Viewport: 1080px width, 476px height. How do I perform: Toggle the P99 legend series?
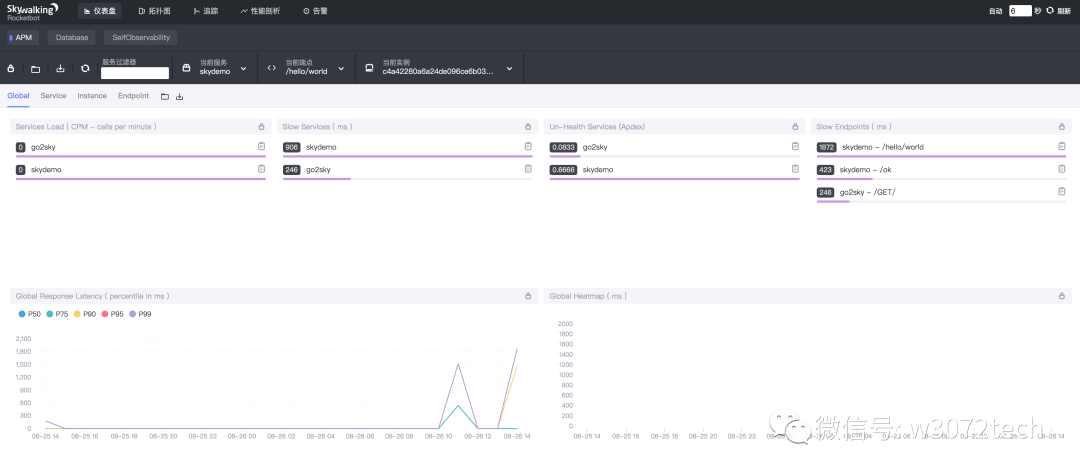pos(140,314)
